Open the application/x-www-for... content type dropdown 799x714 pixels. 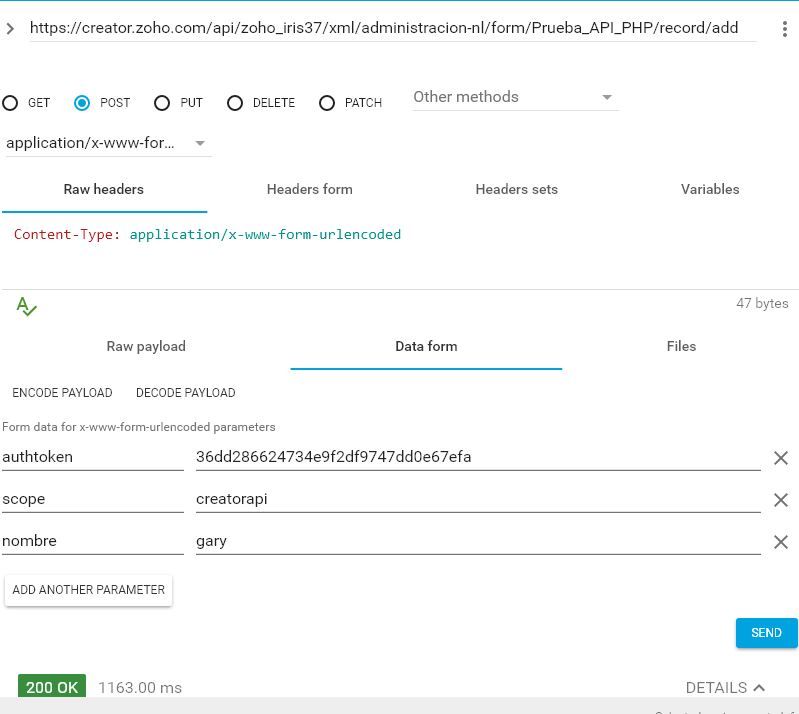[108, 143]
